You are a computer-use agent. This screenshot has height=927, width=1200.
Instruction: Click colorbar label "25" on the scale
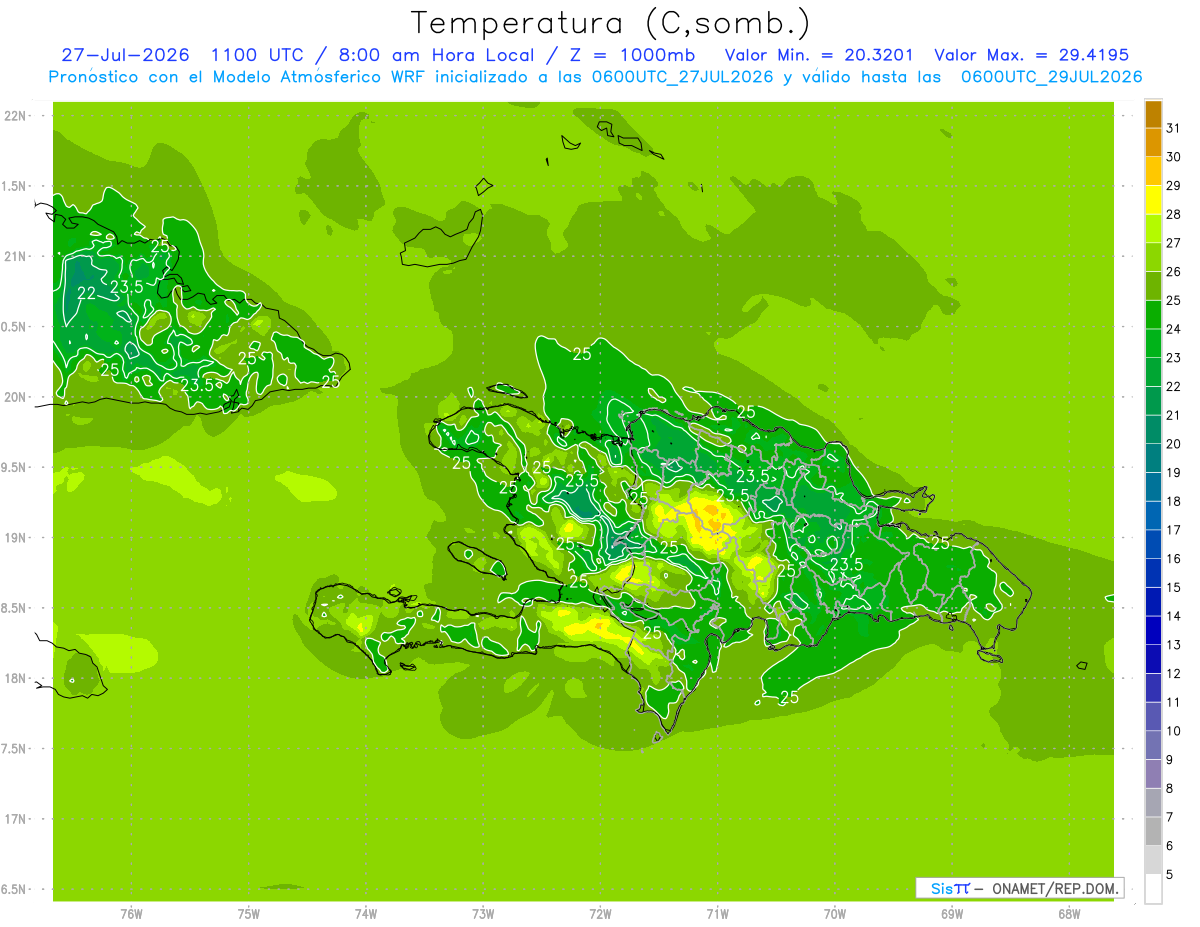[1174, 301]
